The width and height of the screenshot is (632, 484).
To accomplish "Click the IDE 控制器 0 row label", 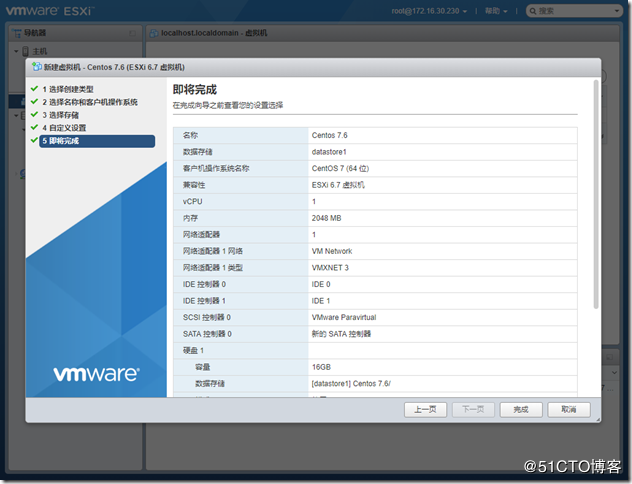I will [204, 284].
